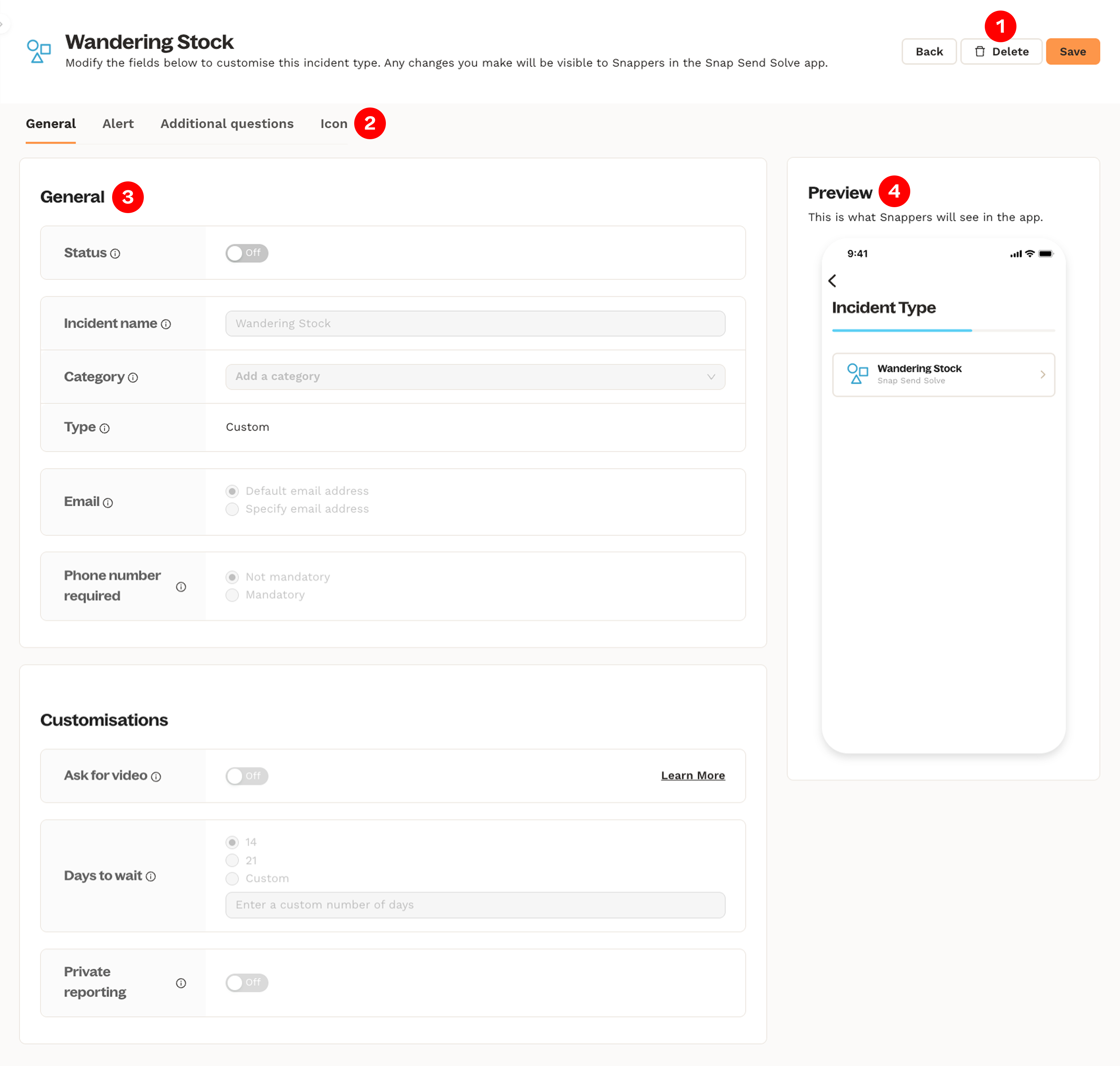Viewport: 1120px width, 1066px height.
Task: Click the Email field info icon
Action: point(108,502)
